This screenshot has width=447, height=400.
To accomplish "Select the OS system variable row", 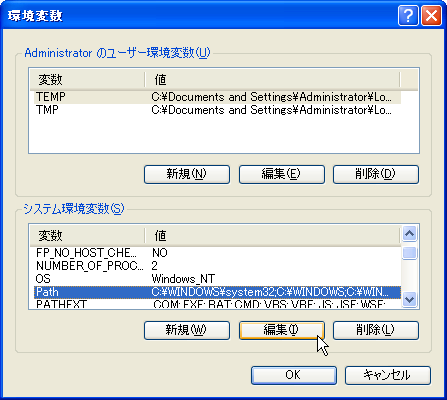I will 217,279.
